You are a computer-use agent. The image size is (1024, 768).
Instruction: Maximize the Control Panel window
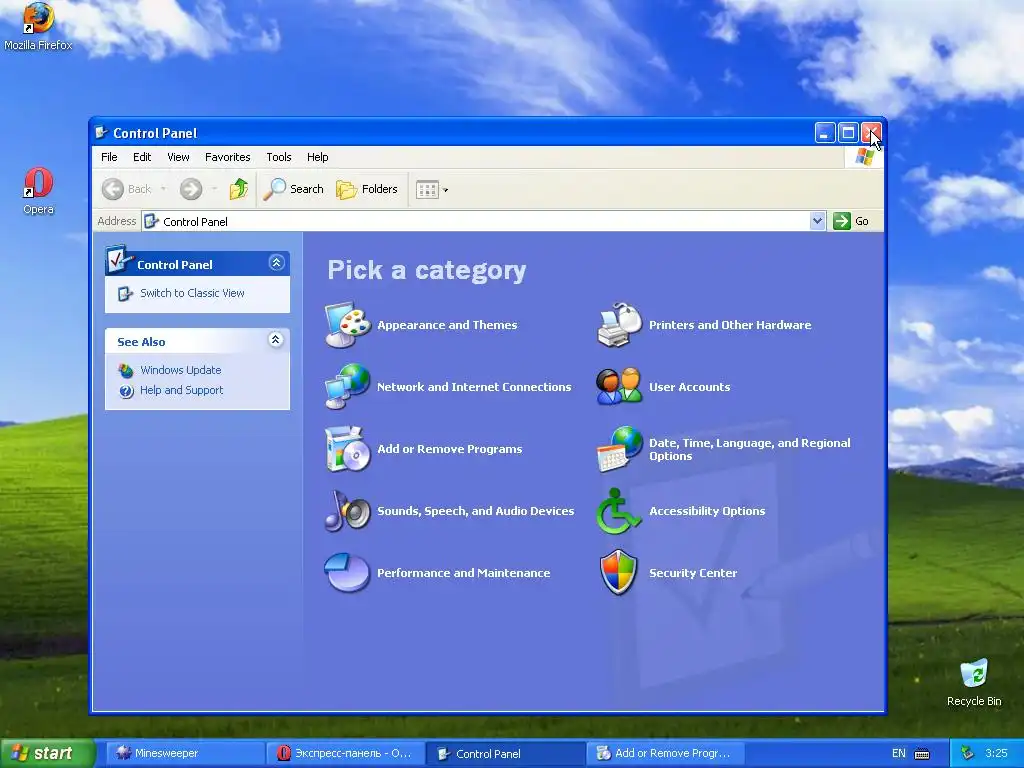point(848,133)
